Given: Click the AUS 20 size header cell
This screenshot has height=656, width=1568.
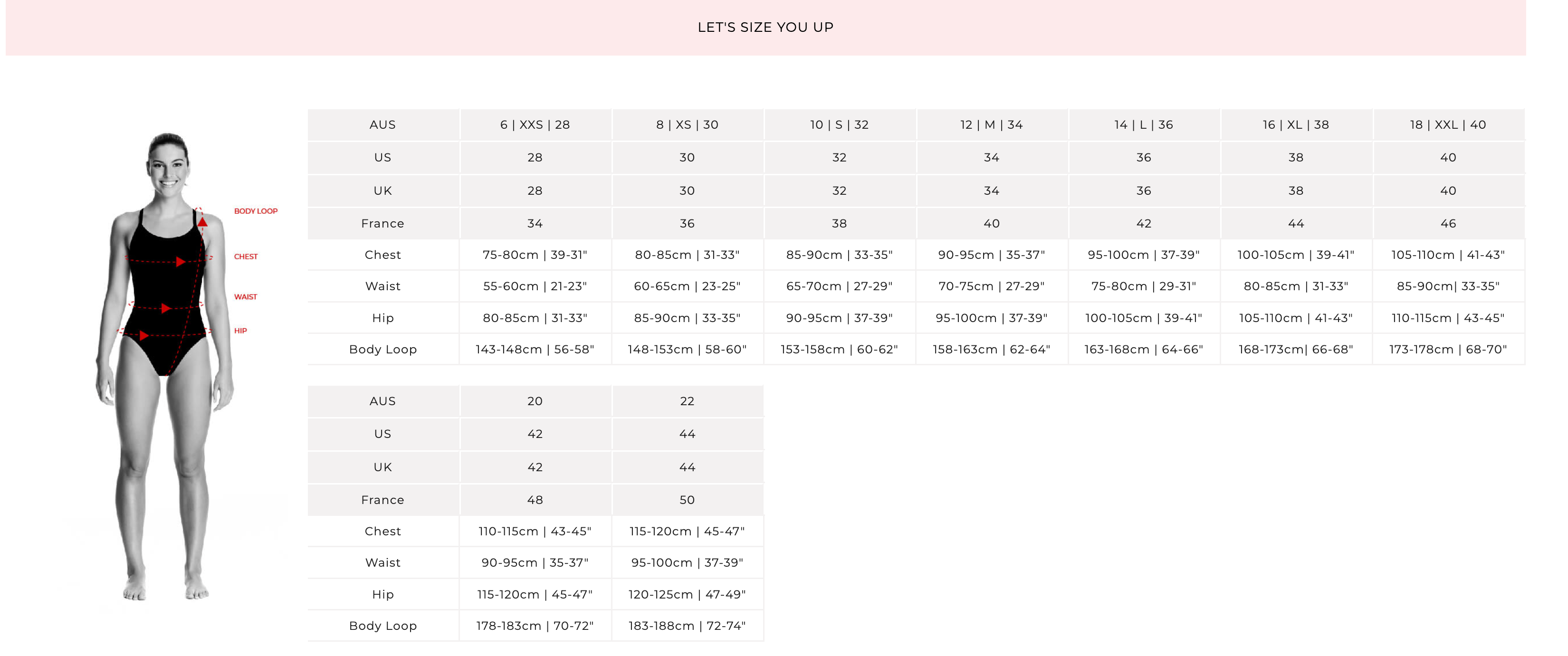Looking at the screenshot, I should click(x=535, y=401).
